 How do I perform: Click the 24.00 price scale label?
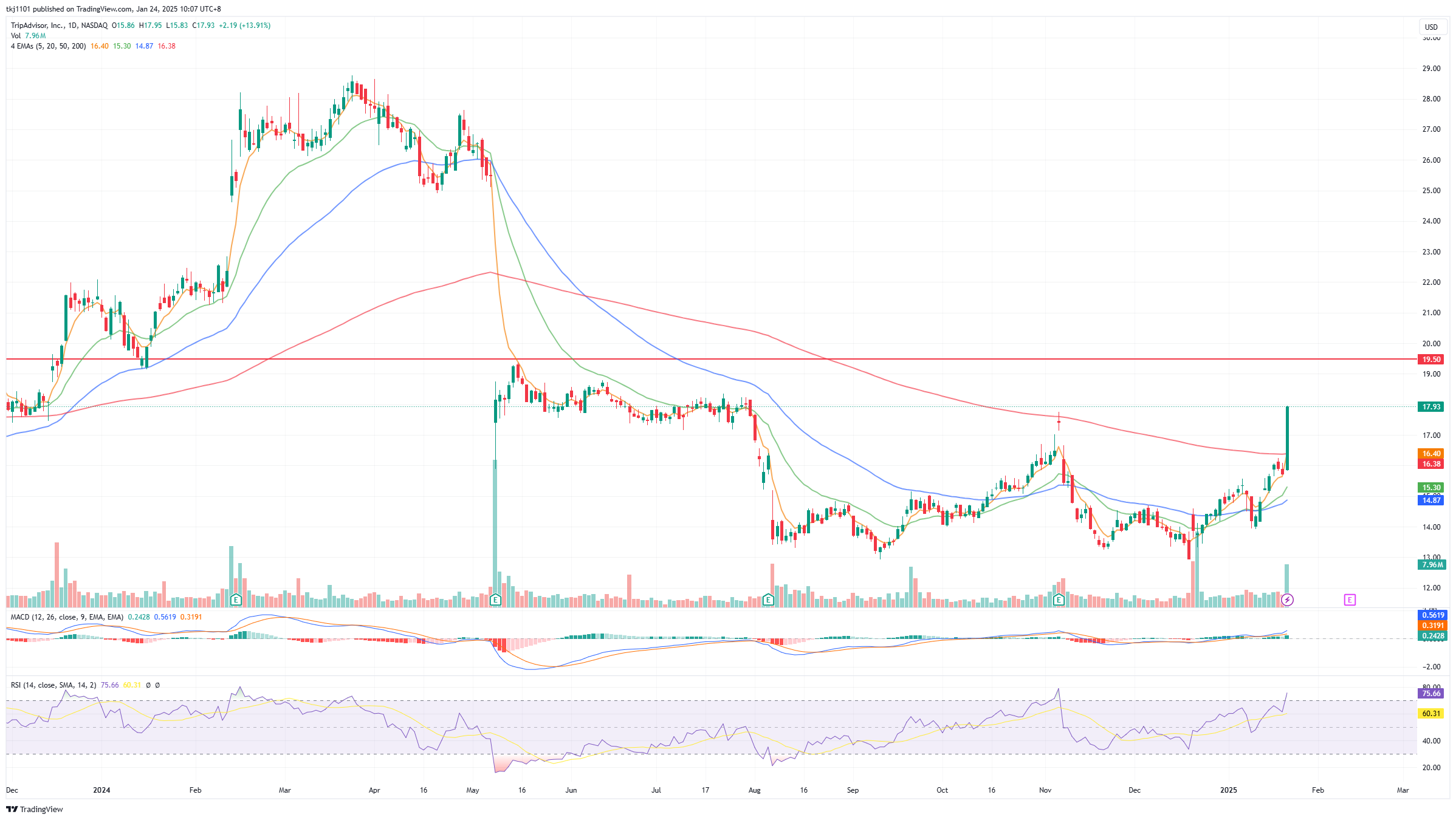coord(1431,221)
